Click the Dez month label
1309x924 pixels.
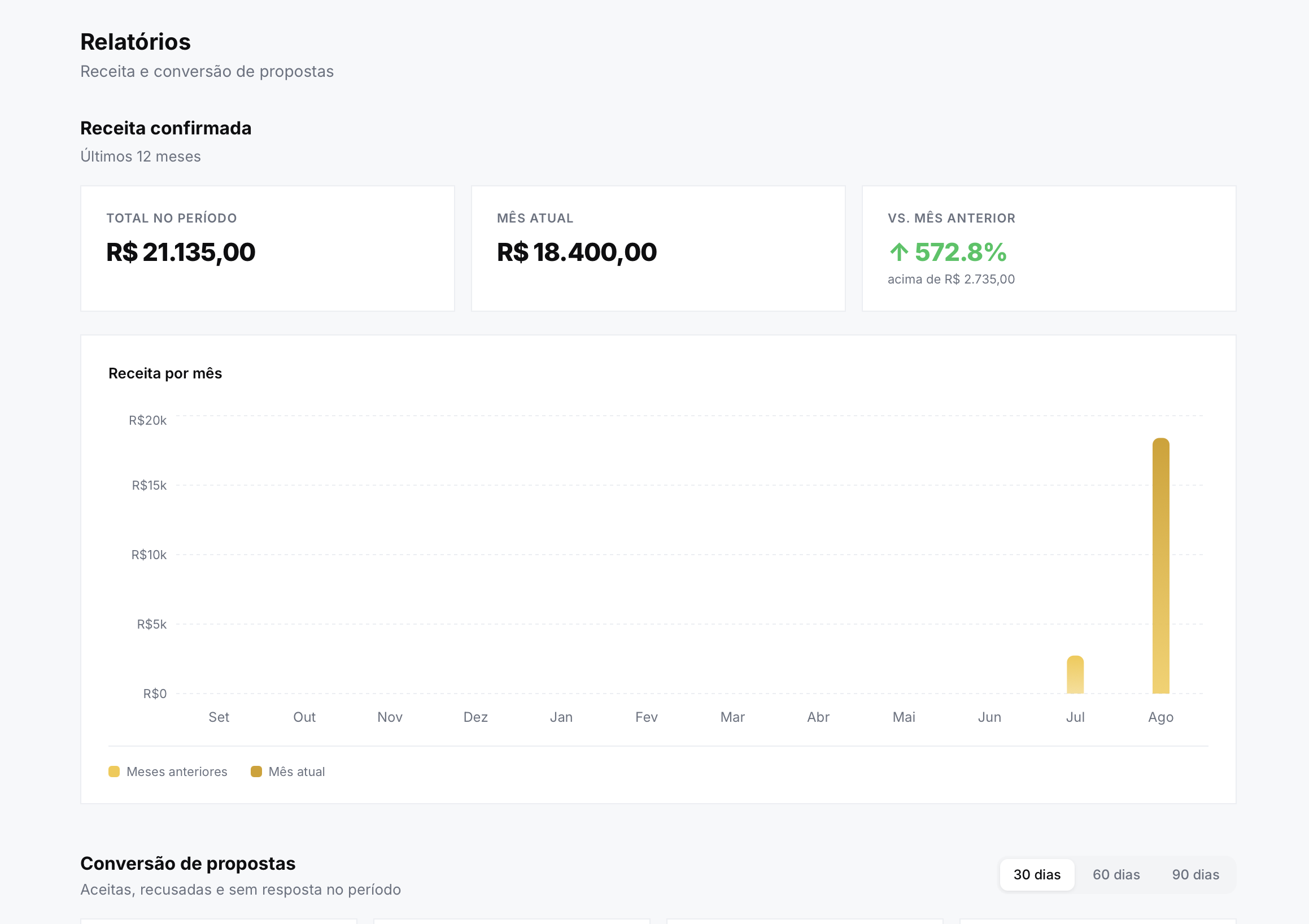[475, 717]
